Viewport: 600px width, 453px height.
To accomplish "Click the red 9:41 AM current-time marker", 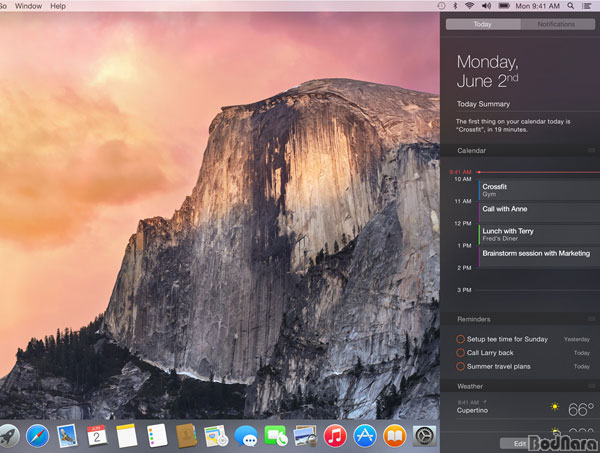I will 461,172.
